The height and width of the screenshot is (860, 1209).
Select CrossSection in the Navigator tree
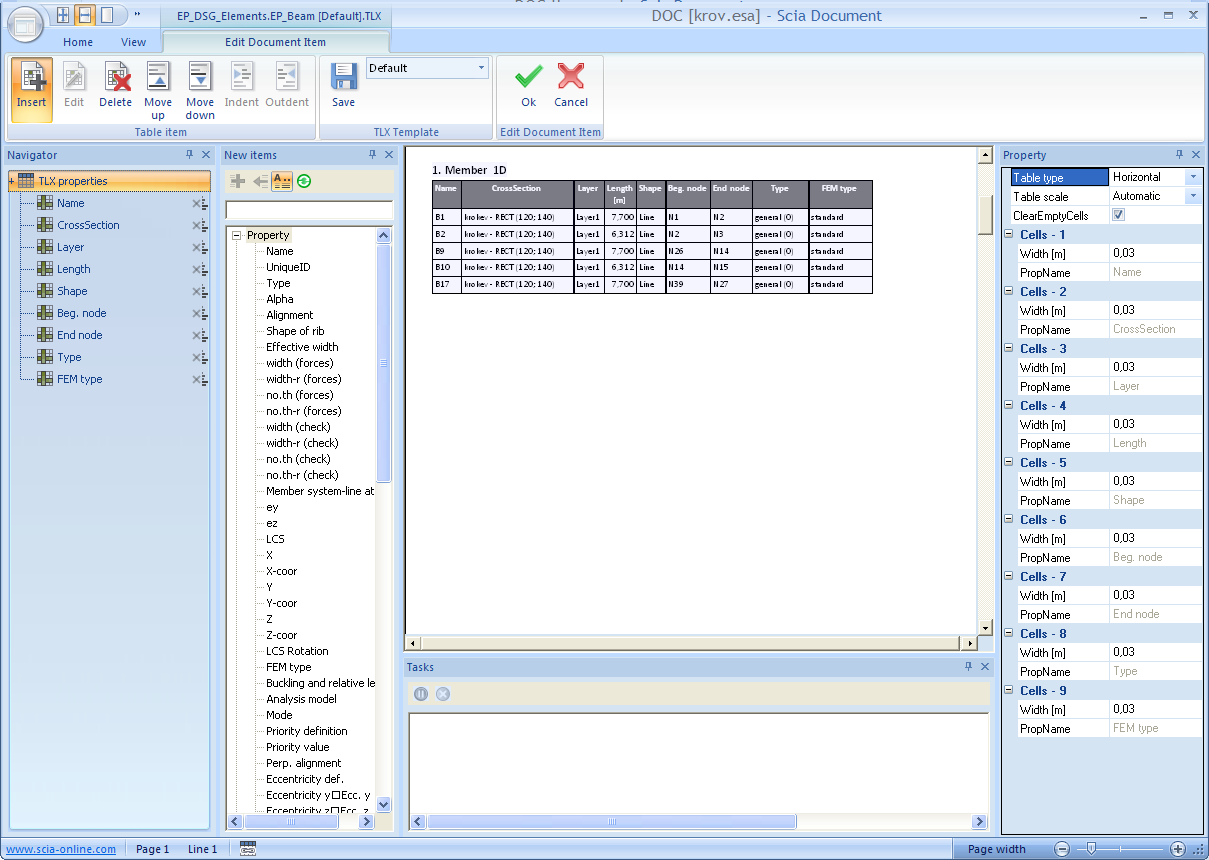coord(88,225)
